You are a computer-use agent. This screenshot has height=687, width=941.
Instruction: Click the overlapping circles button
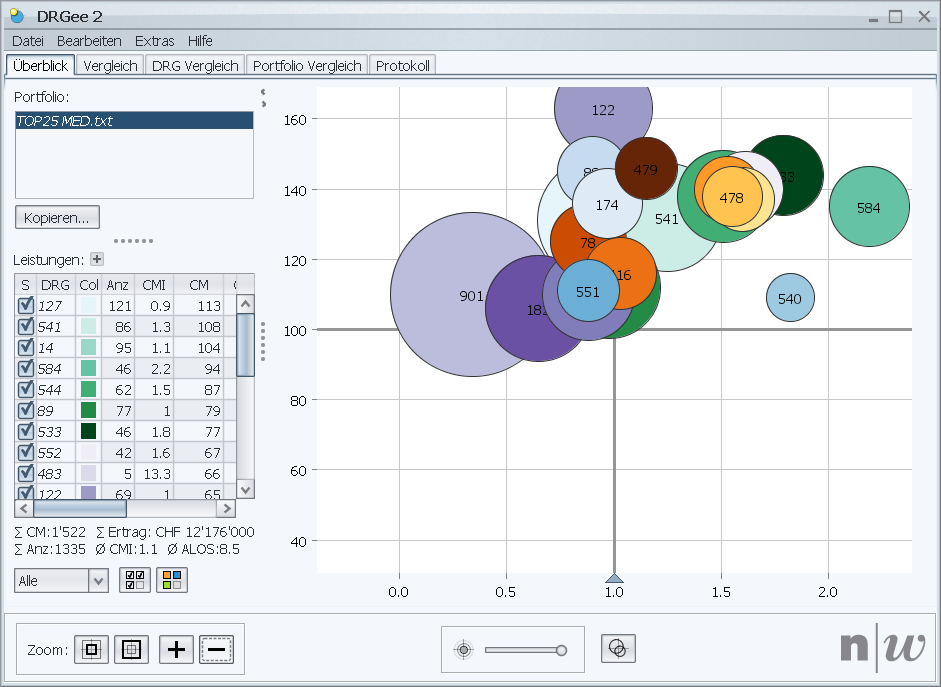pyautogui.click(x=618, y=649)
